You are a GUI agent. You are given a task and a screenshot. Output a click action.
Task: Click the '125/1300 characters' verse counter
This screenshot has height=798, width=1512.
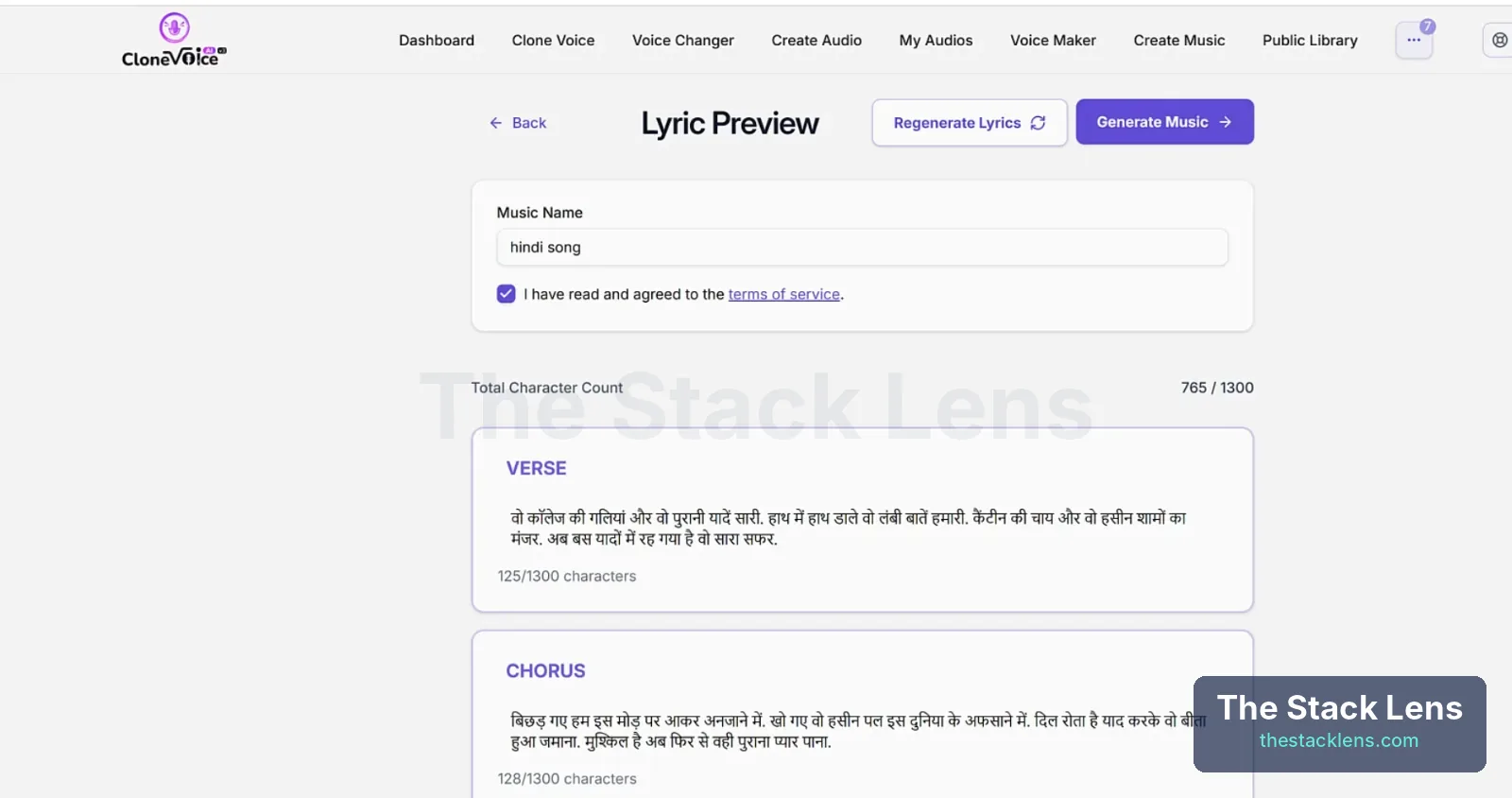[x=567, y=577]
